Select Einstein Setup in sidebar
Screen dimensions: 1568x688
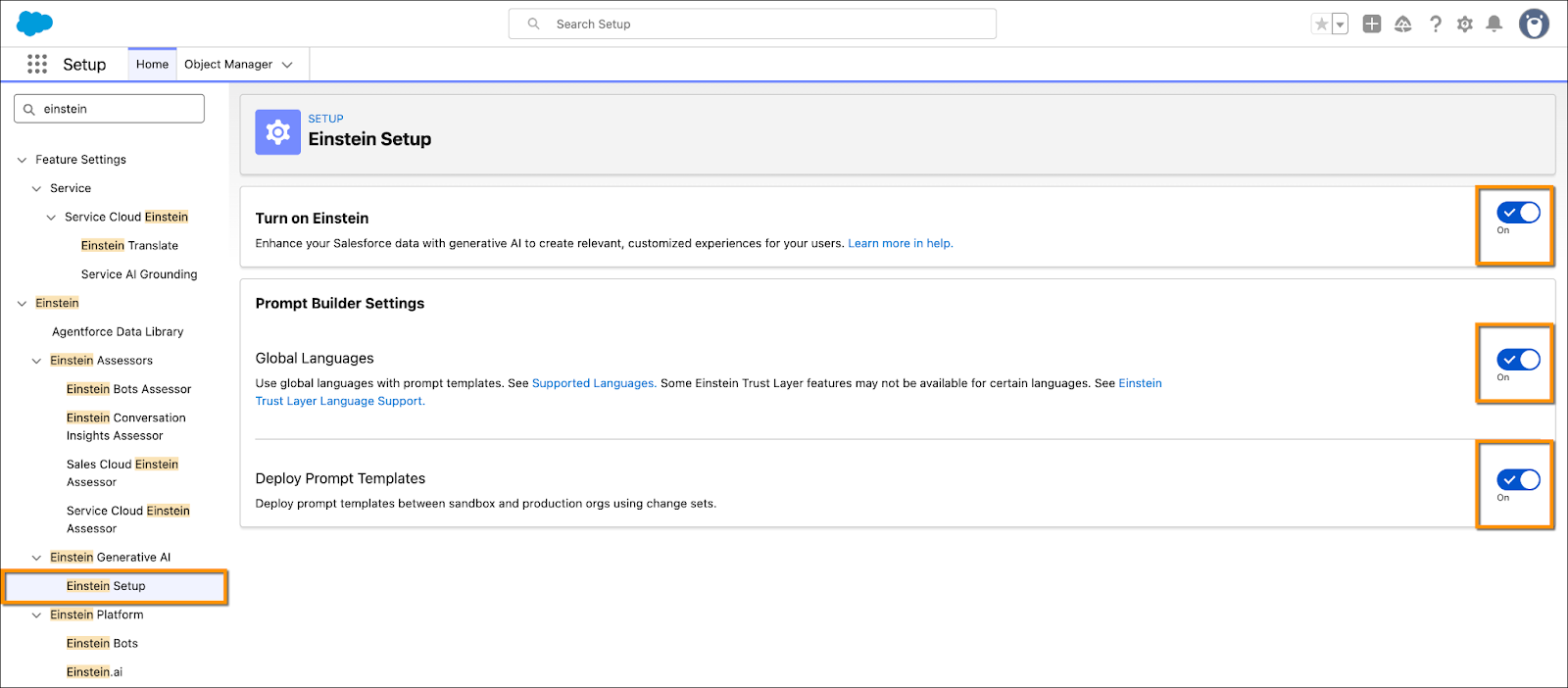click(116, 586)
